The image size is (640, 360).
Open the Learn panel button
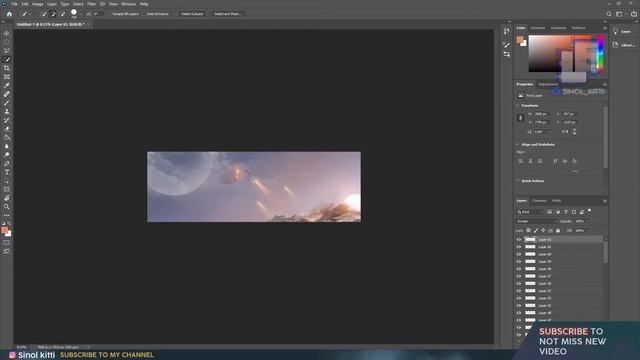[x=621, y=31]
